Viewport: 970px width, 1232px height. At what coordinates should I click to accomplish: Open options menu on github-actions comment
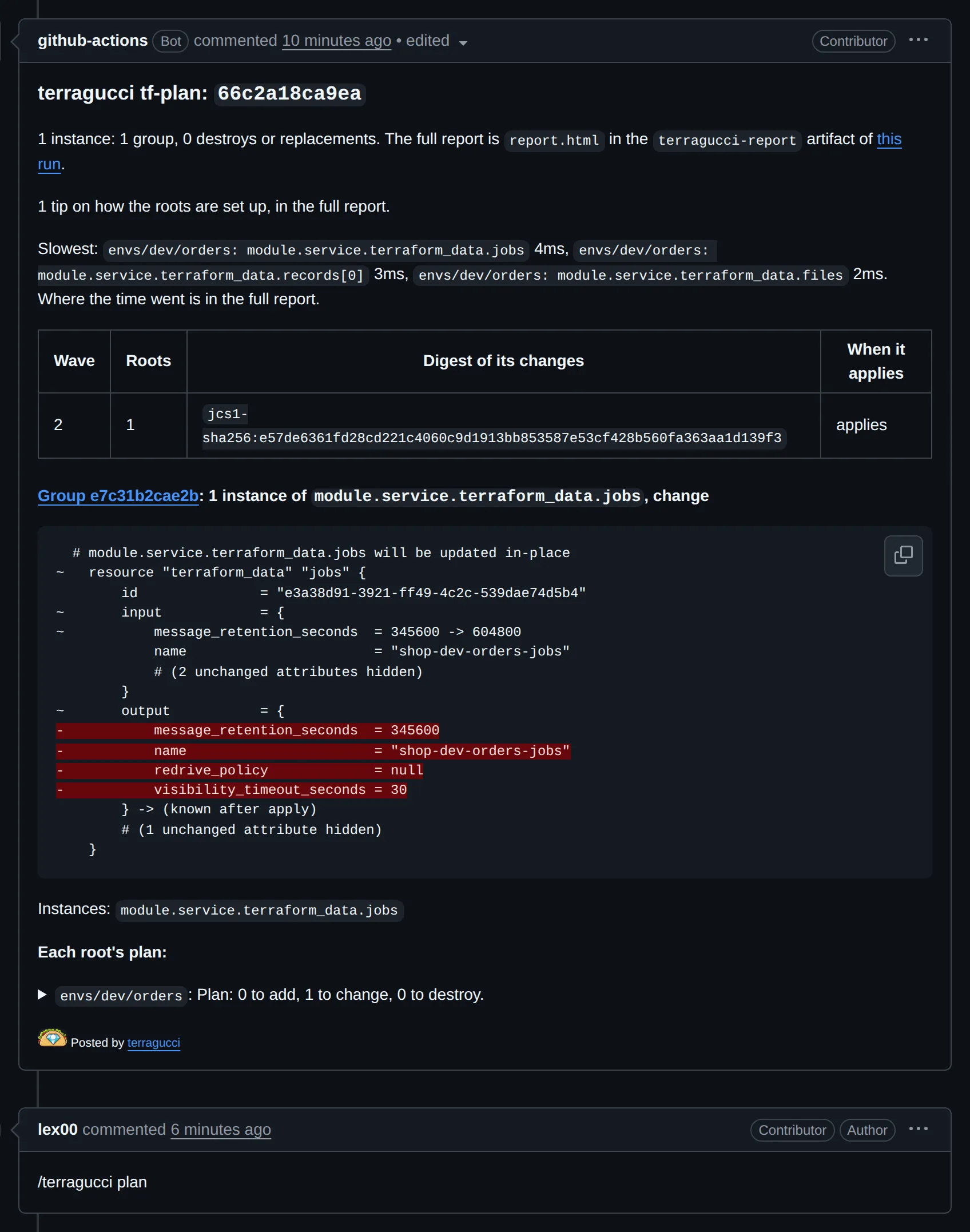click(918, 40)
